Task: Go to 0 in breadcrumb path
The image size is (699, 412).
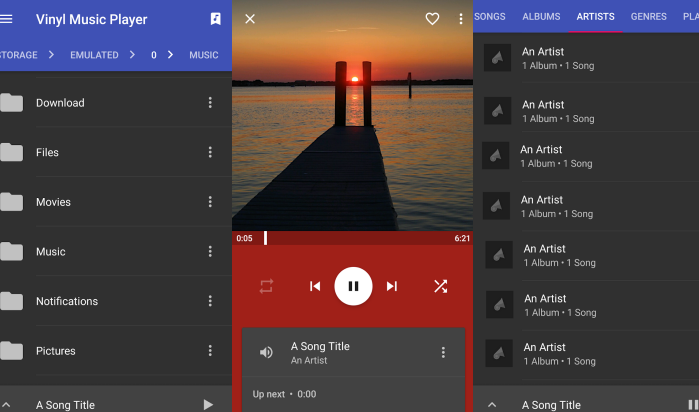Action: [154, 55]
